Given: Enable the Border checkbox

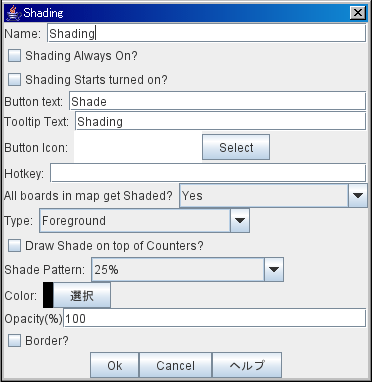Looking at the screenshot, I should pyautogui.click(x=14, y=341).
